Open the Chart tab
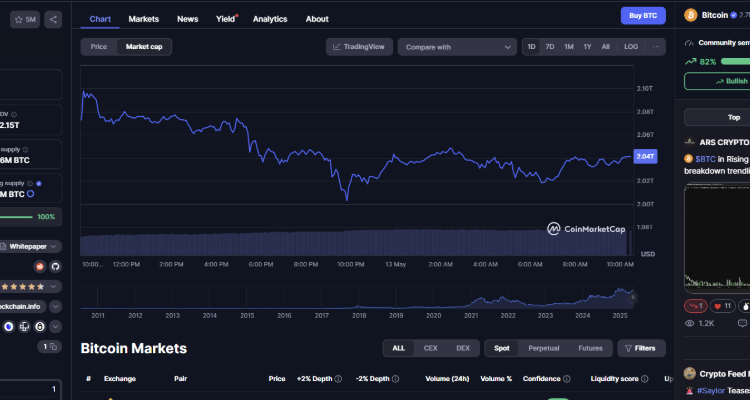Screen dimensions: 750x400 coord(100,19)
